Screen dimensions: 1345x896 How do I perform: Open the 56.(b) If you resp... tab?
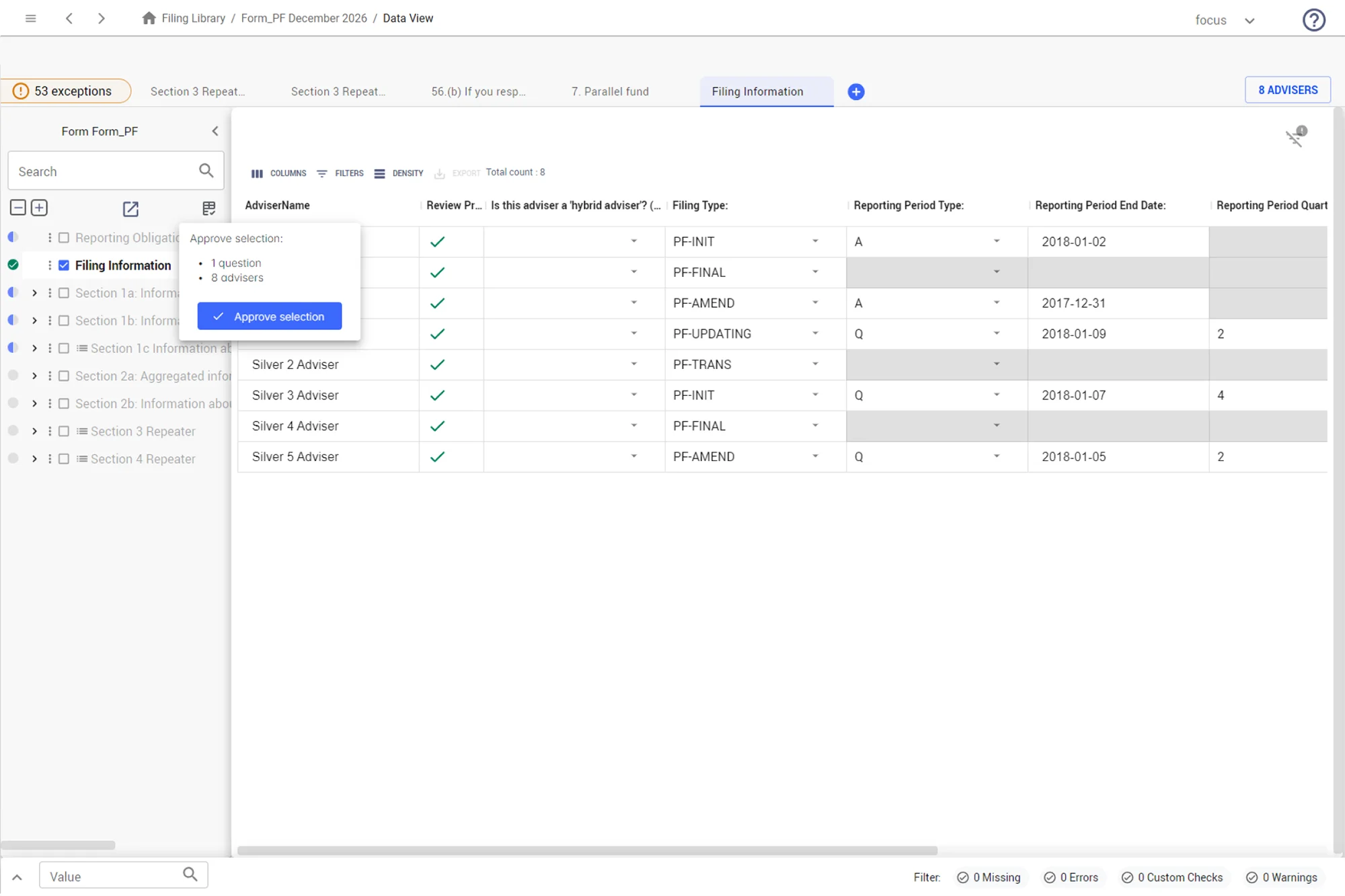point(478,91)
